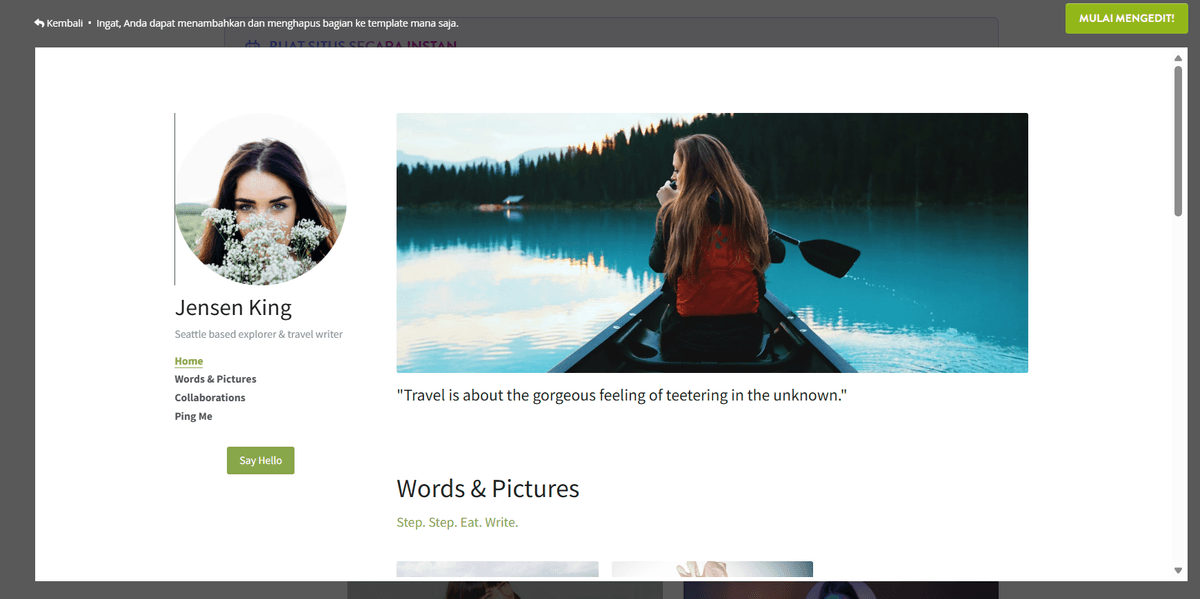Go to Words & Pictures menu item
The width and height of the screenshot is (1200, 599).
(x=215, y=379)
